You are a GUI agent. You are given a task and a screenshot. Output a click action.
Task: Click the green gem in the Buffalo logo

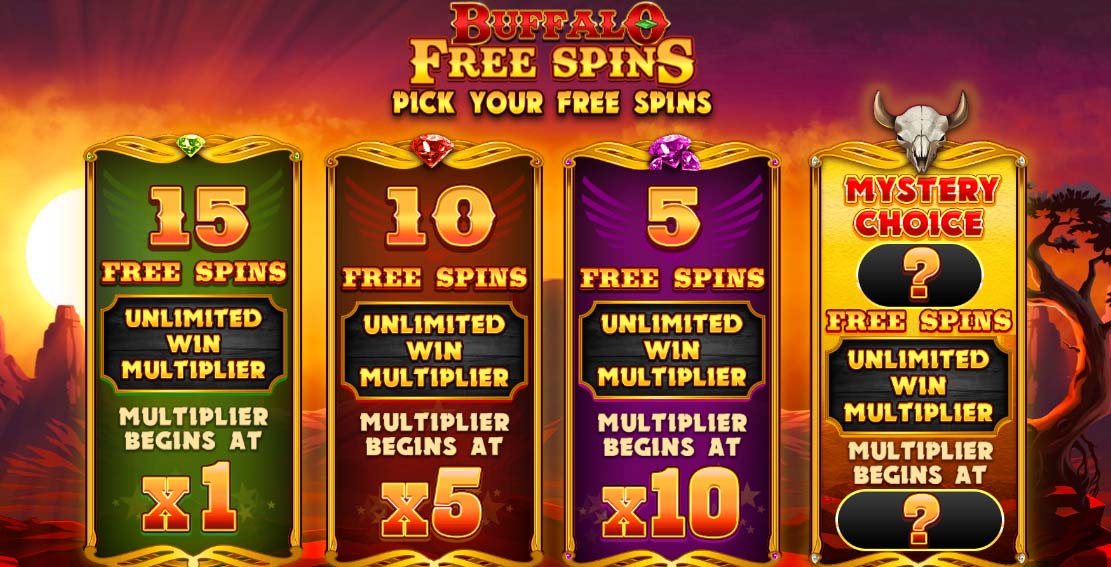click(x=646, y=24)
